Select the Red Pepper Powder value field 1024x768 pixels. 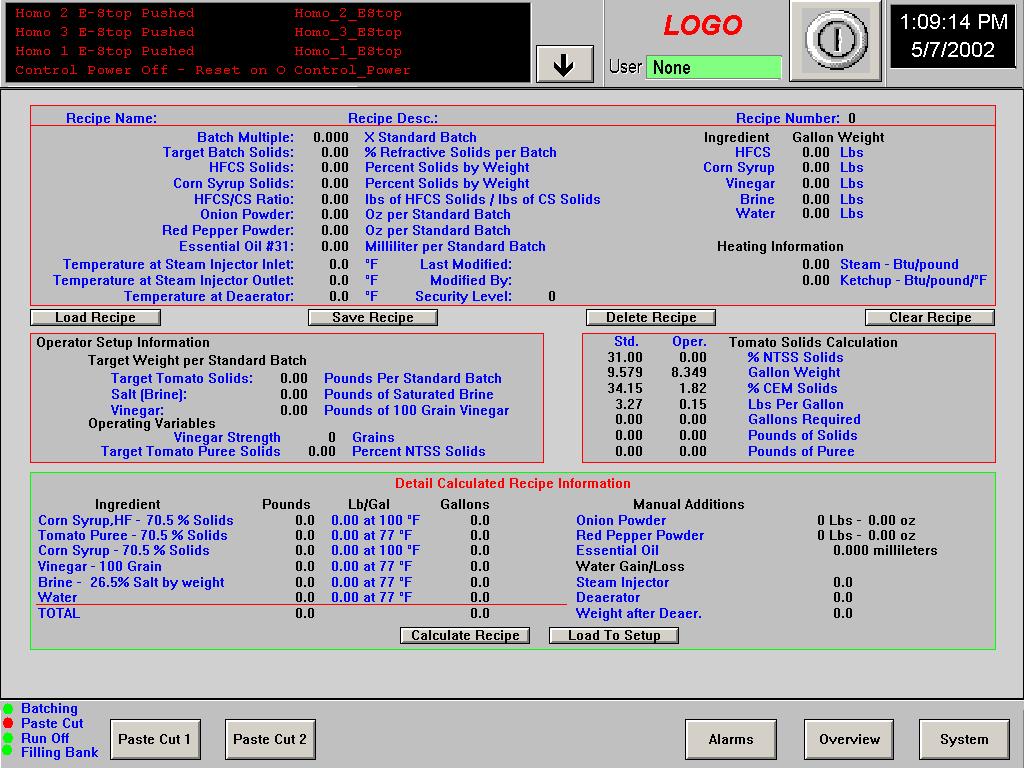335,231
